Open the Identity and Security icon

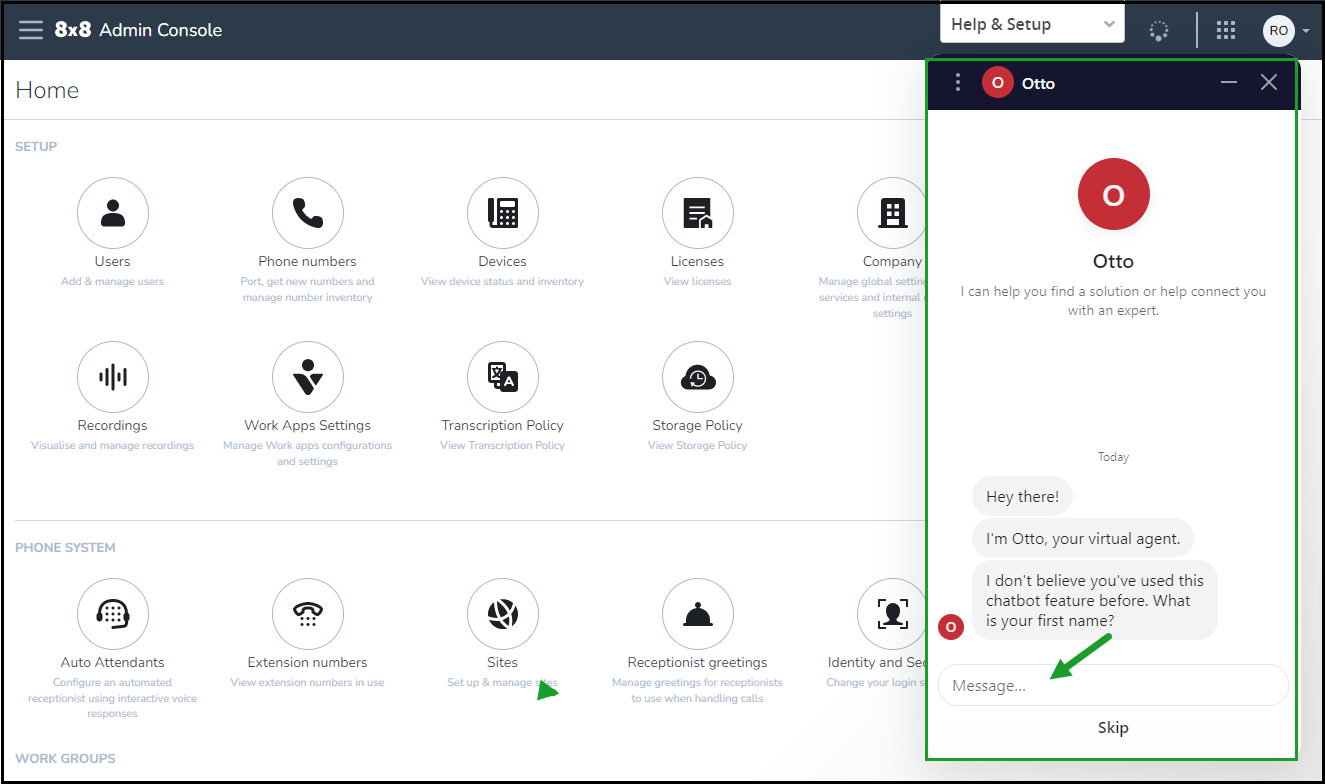[892, 614]
